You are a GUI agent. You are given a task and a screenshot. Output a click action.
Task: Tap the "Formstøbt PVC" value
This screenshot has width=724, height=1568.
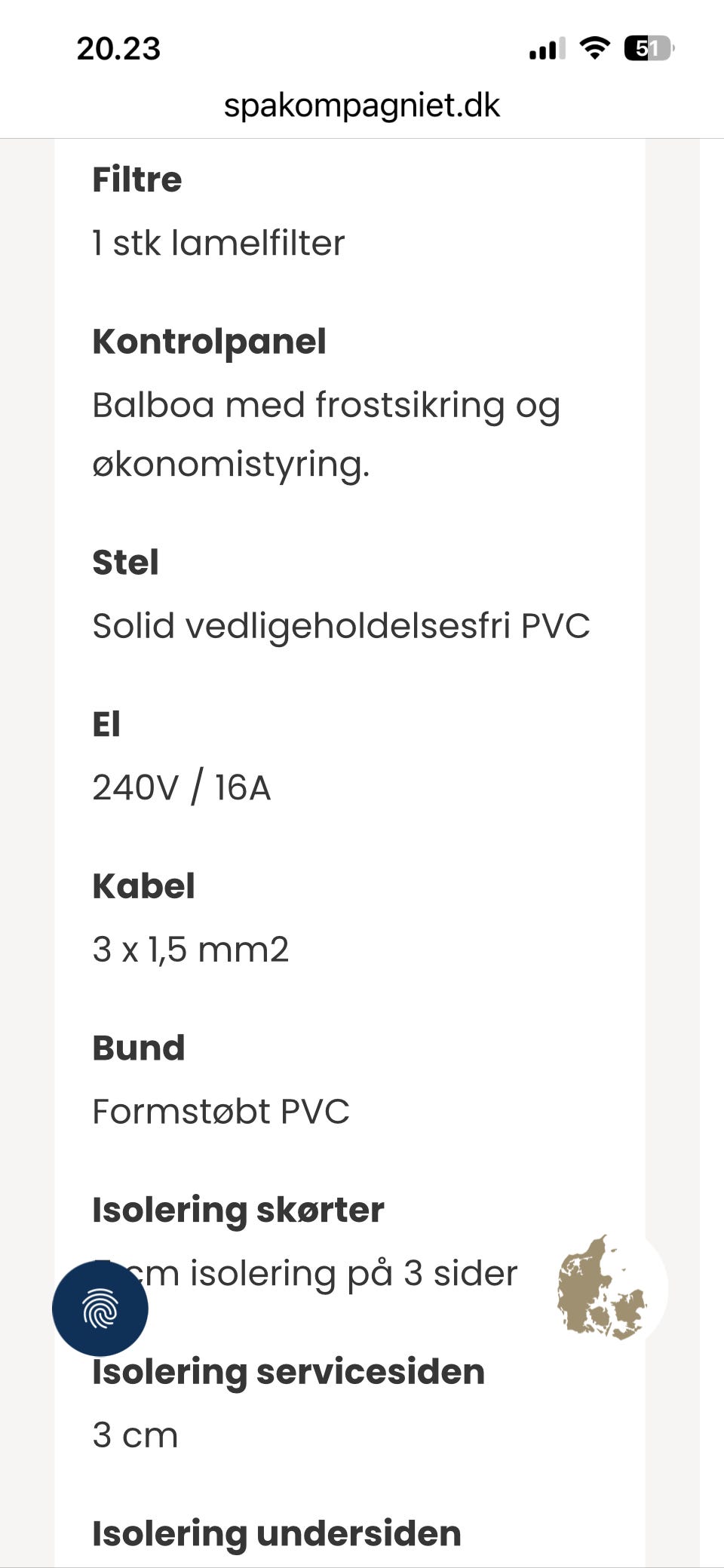[x=221, y=1111]
